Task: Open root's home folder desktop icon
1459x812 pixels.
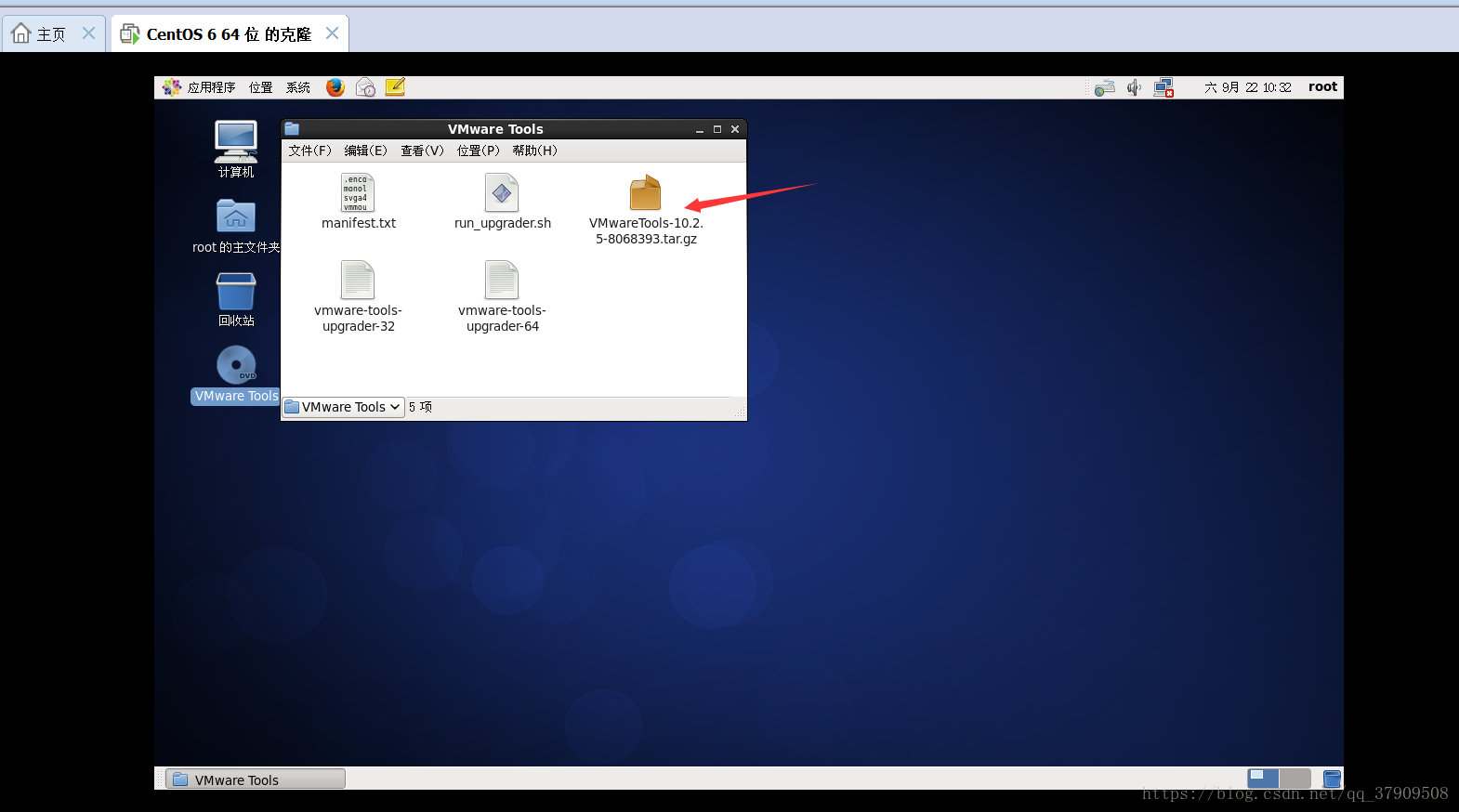Action: pyautogui.click(x=236, y=216)
